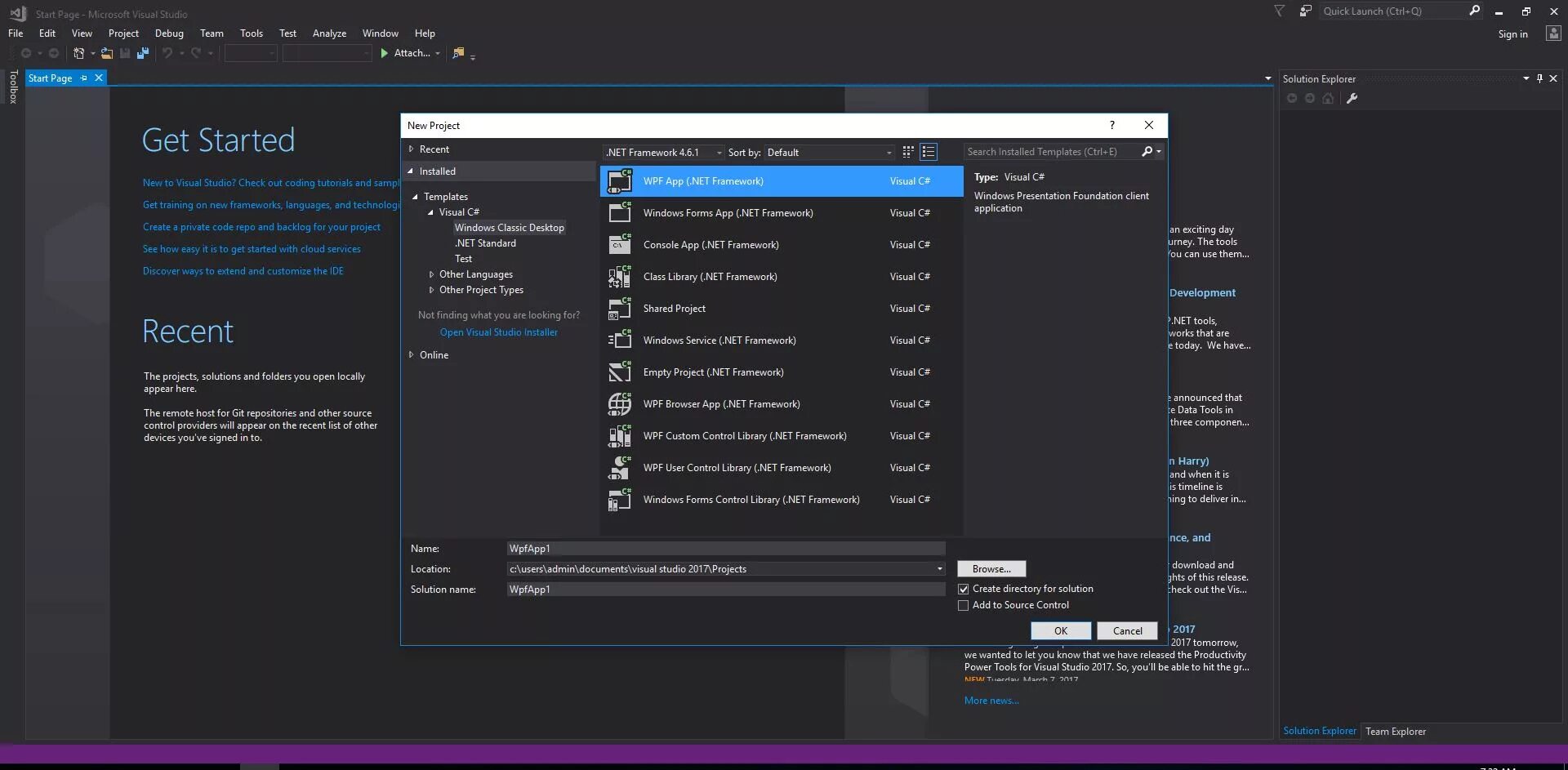1568x770 pixels.
Task: Enable Add to Source Control checkbox
Action: click(964, 605)
